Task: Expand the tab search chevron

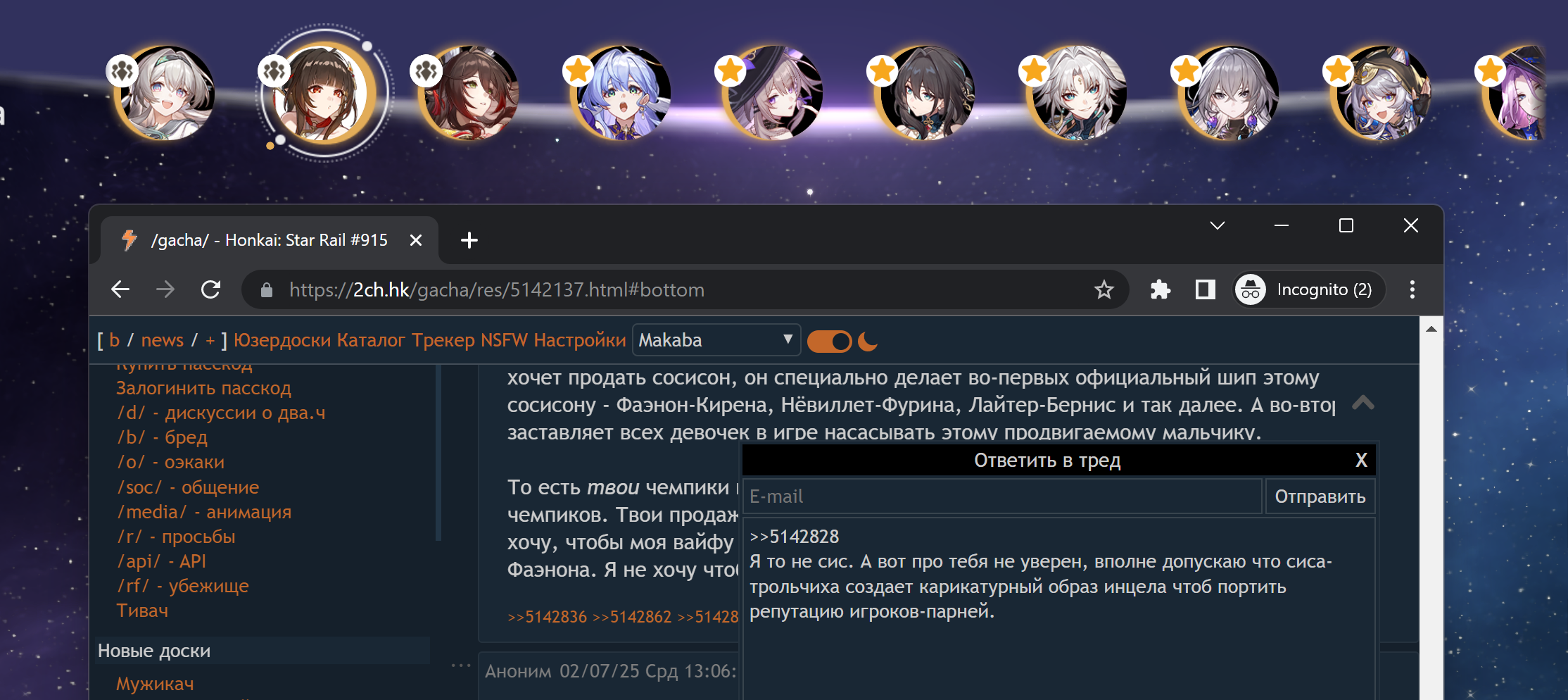Action: (x=1217, y=225)
